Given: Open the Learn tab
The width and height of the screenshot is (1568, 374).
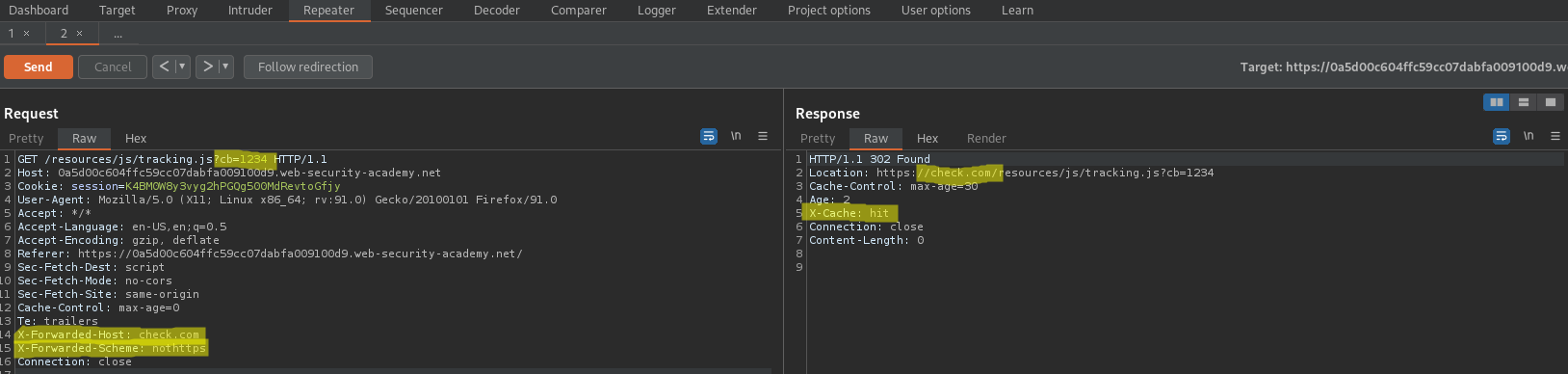Looking at the screenshot, I should (1017, 11).
